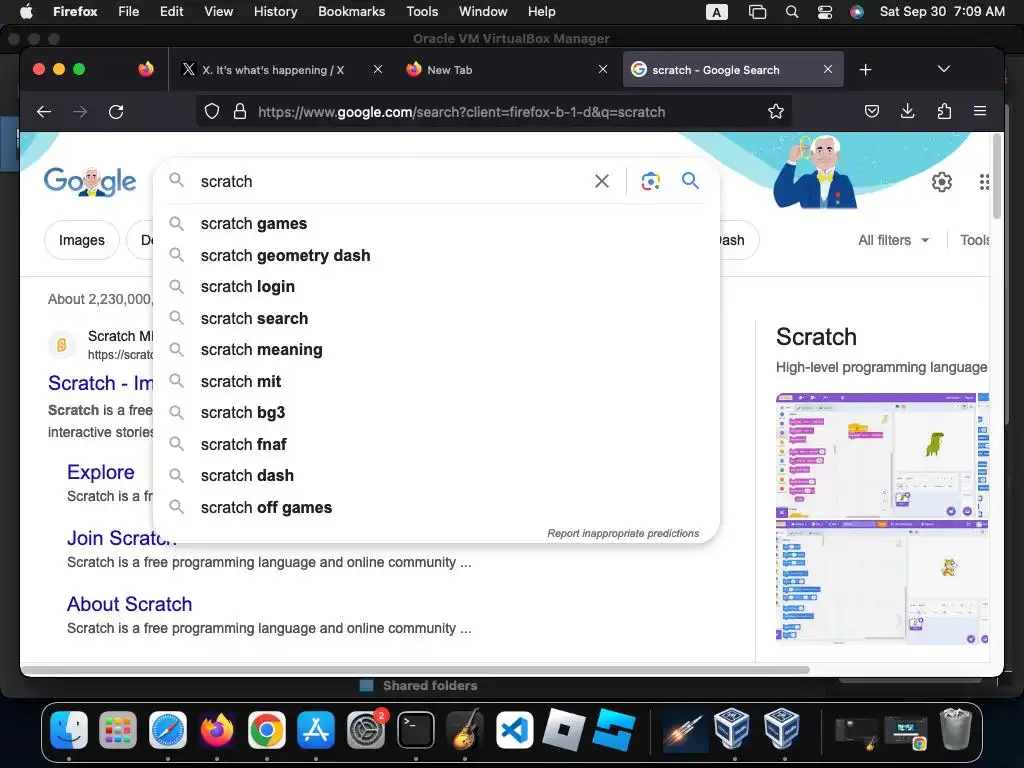The height and width of the screenshot is (768, 1024).
Task: Open App Store from the dock
Action: pyautogui.click(x=316, y=729)
